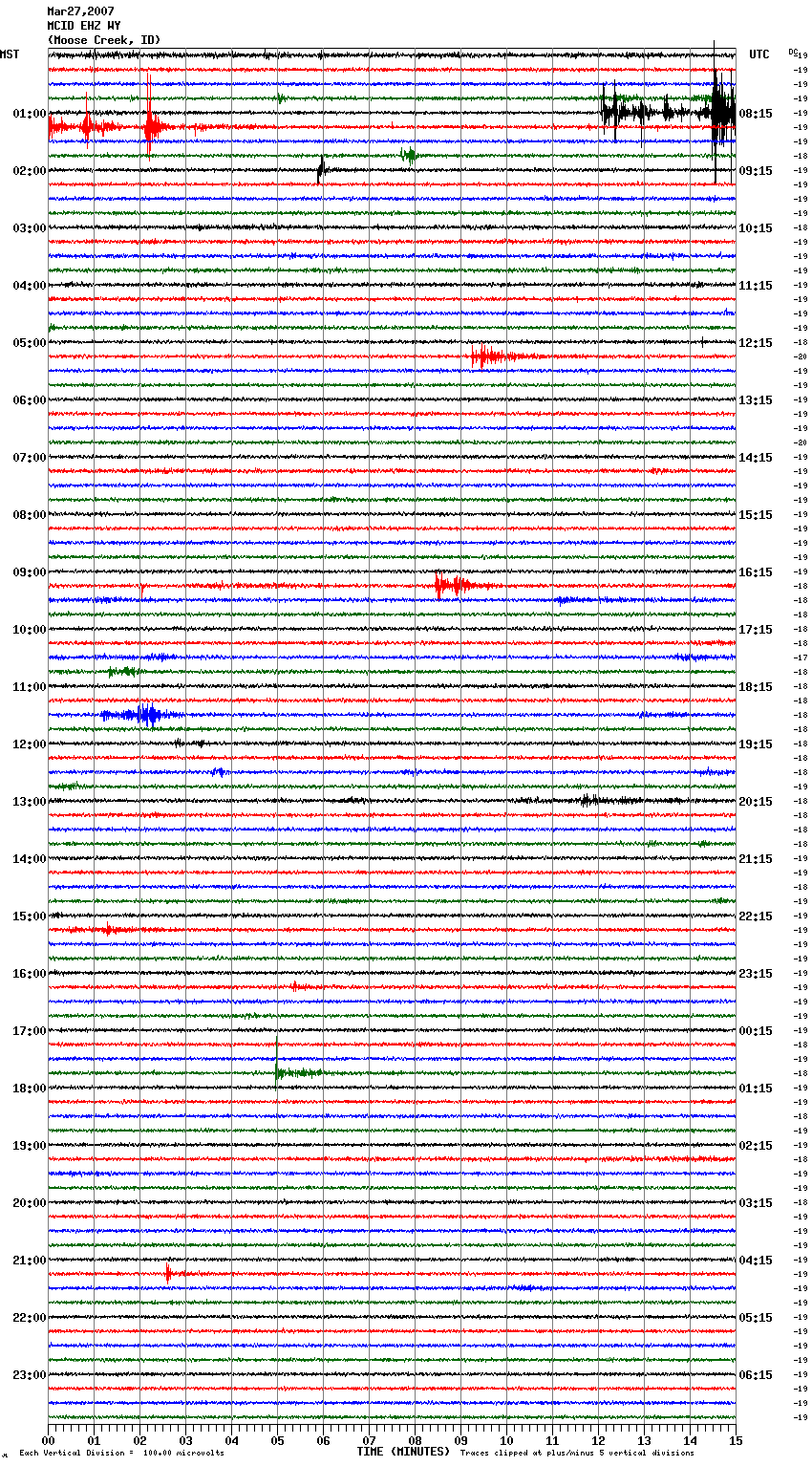The height and width of the screenshot is (1466, 812).
Task: Click minute tick 00 on bottom axis
Action: 48,1440
